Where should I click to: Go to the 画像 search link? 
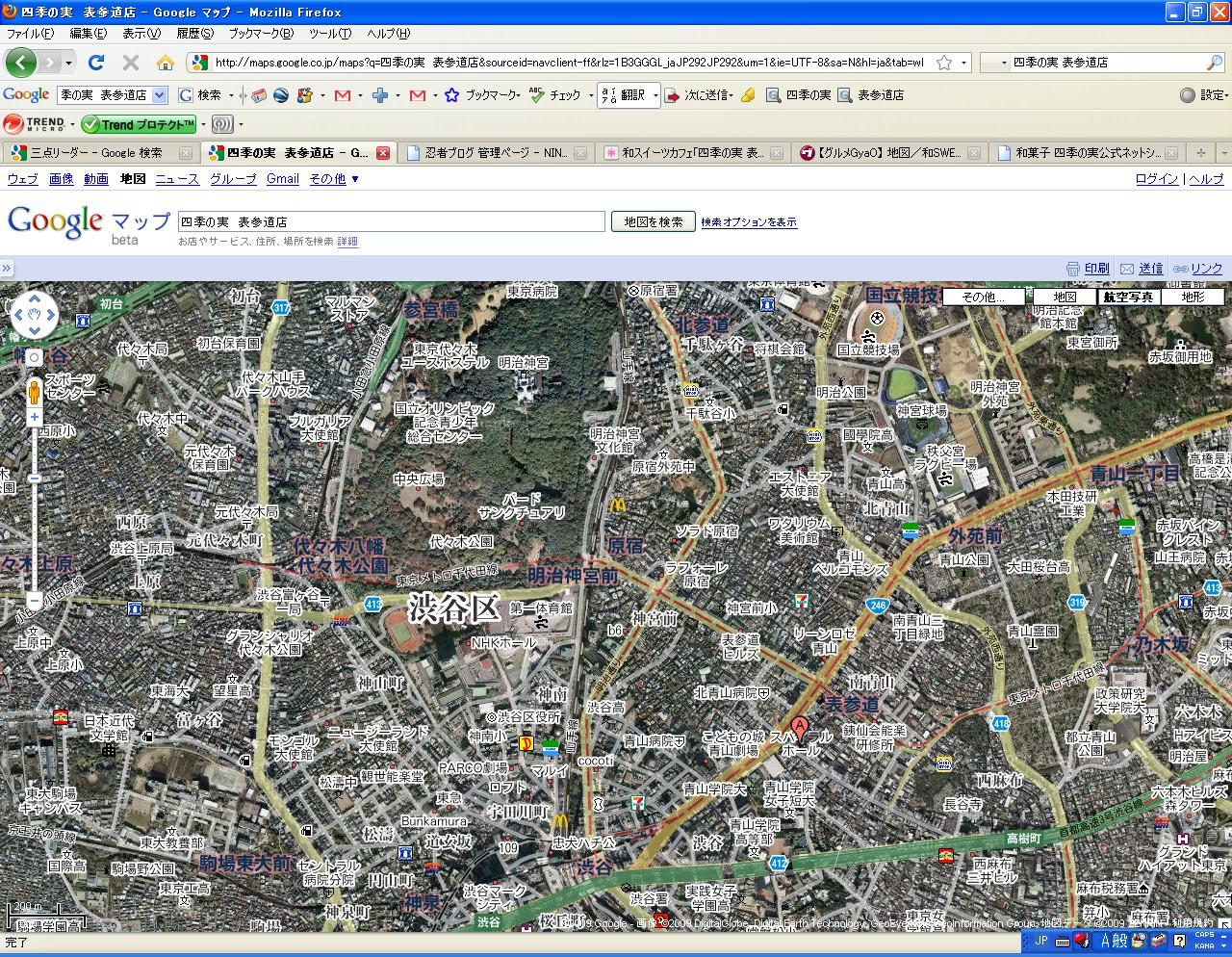[x=61, y=179]
